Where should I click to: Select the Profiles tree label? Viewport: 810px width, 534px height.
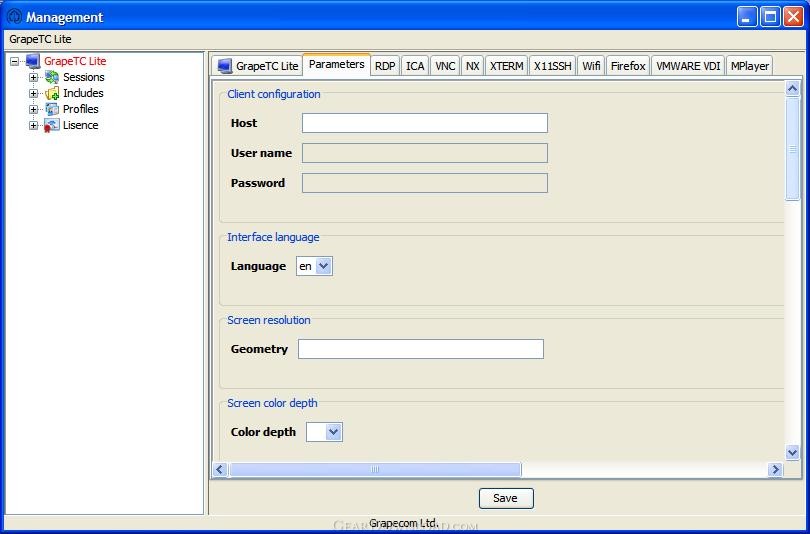81,109
